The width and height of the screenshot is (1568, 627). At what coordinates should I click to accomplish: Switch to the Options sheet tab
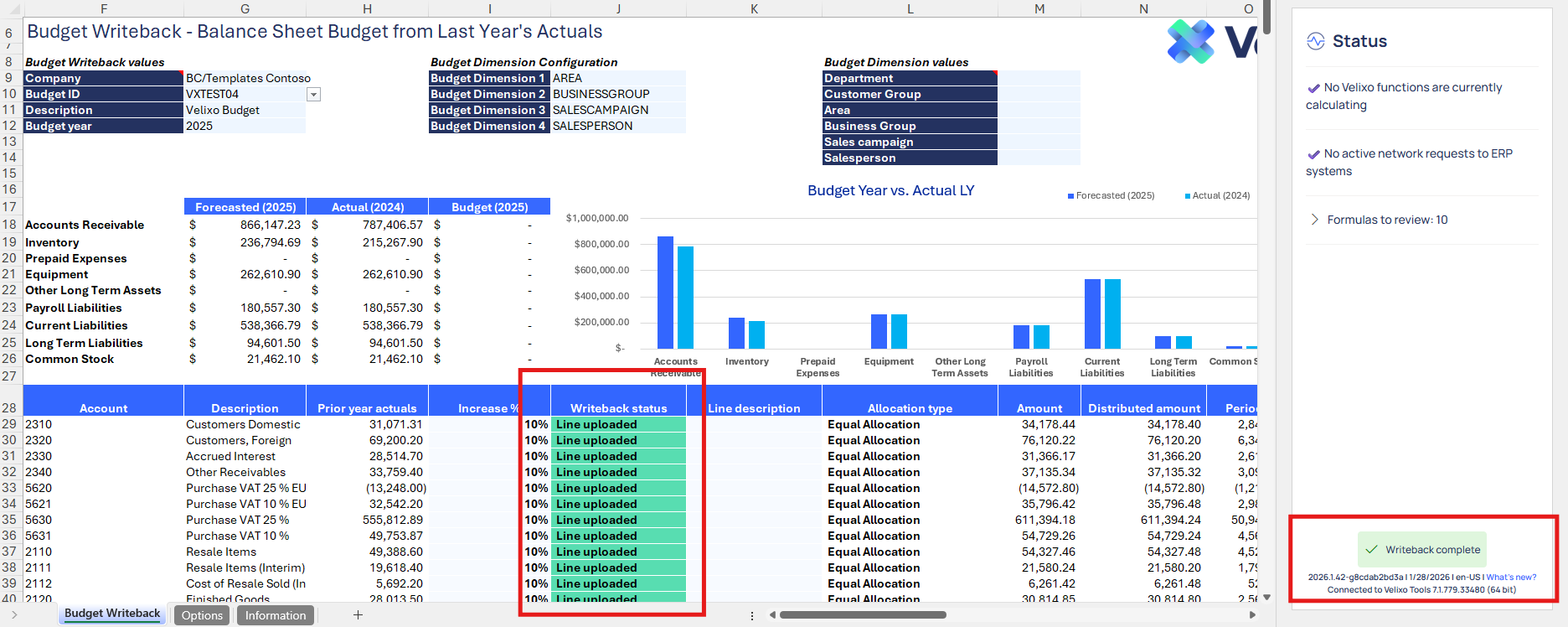202,615
